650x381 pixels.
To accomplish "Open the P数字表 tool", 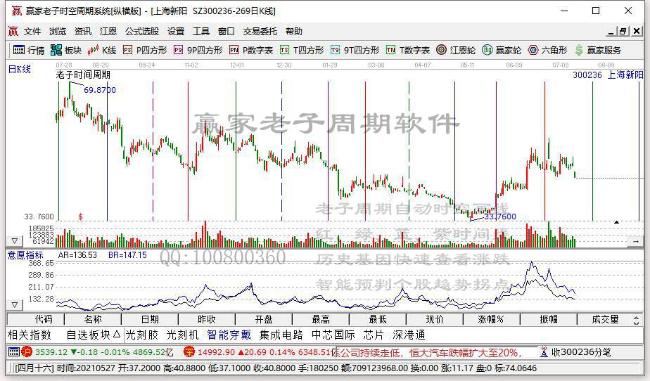I will click(x=251, y=50).
